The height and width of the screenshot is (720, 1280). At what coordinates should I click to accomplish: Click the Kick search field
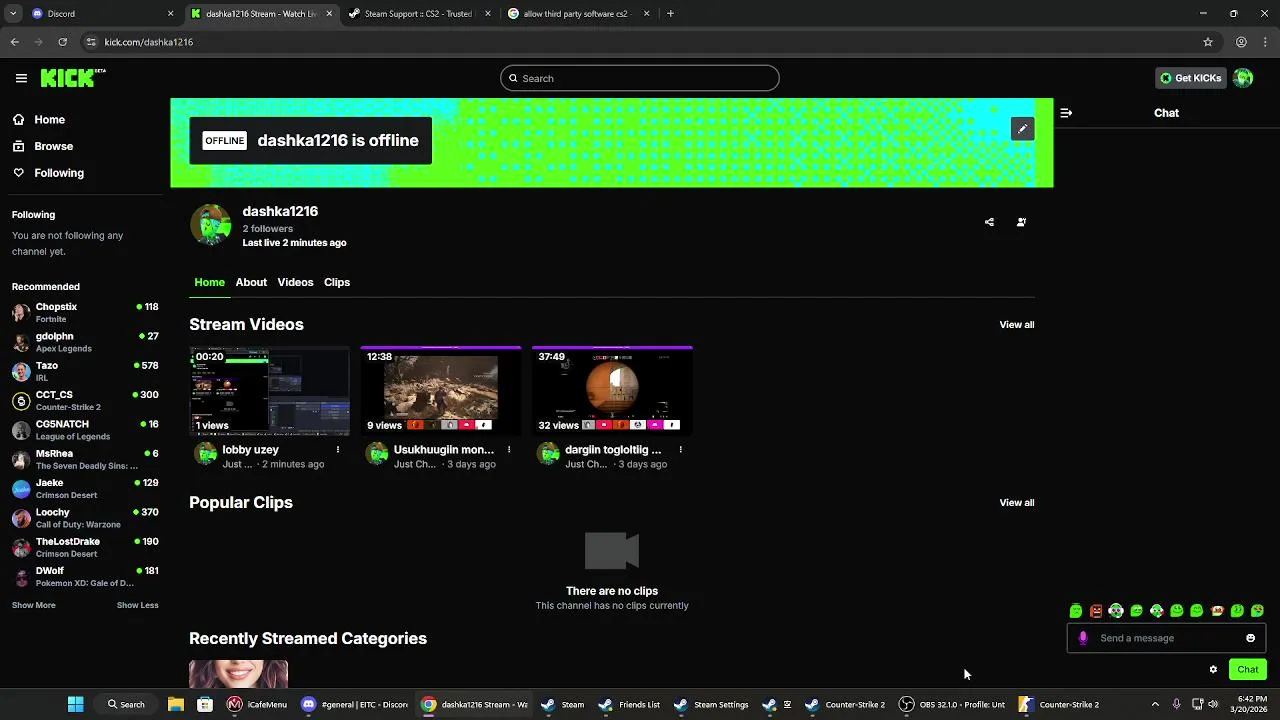coord(640,78)
